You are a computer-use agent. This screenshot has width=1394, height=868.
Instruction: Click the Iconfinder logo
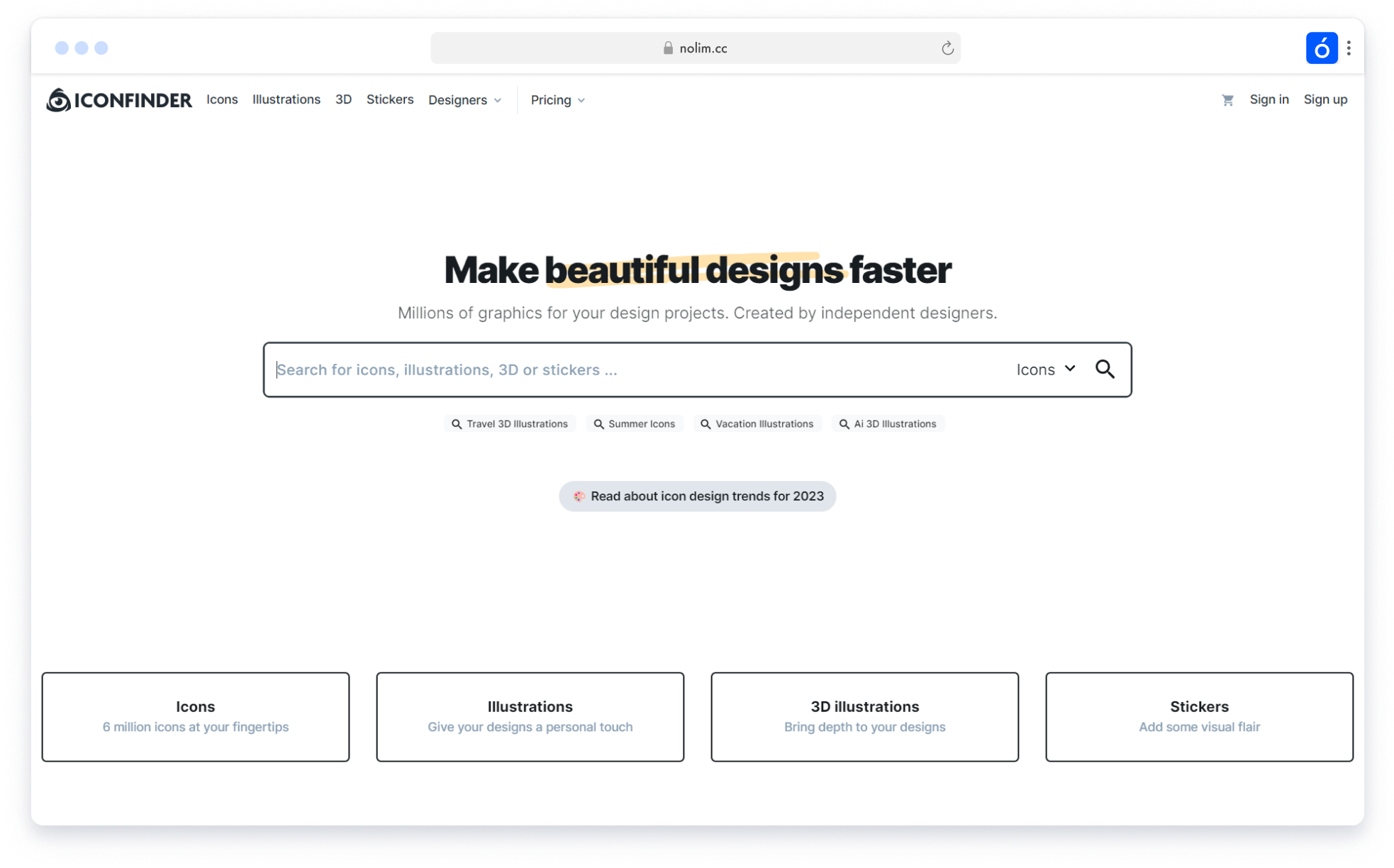tap(119, 100)
